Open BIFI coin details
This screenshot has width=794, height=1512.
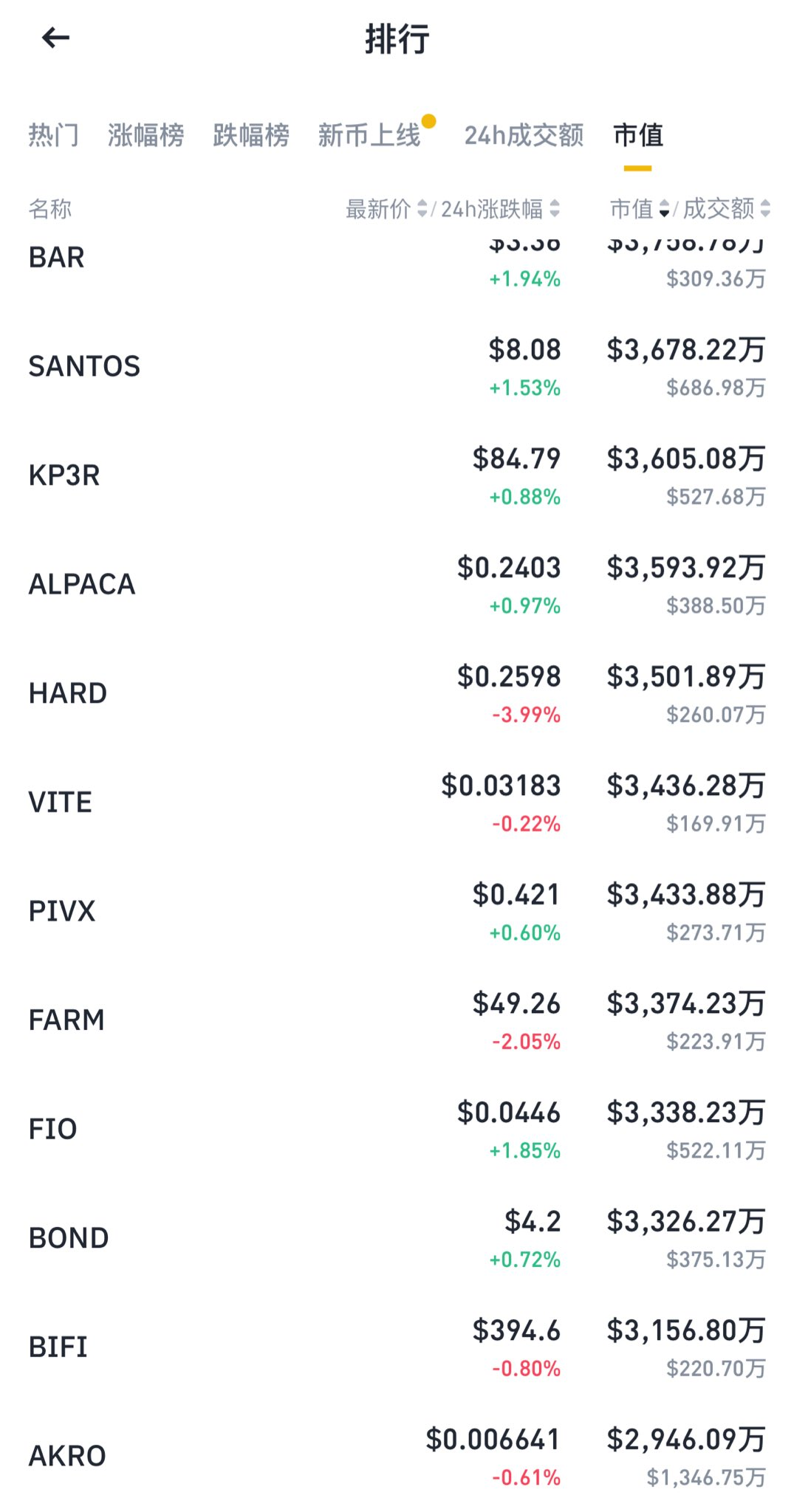pyautogui.click(x=58, y=1347)
